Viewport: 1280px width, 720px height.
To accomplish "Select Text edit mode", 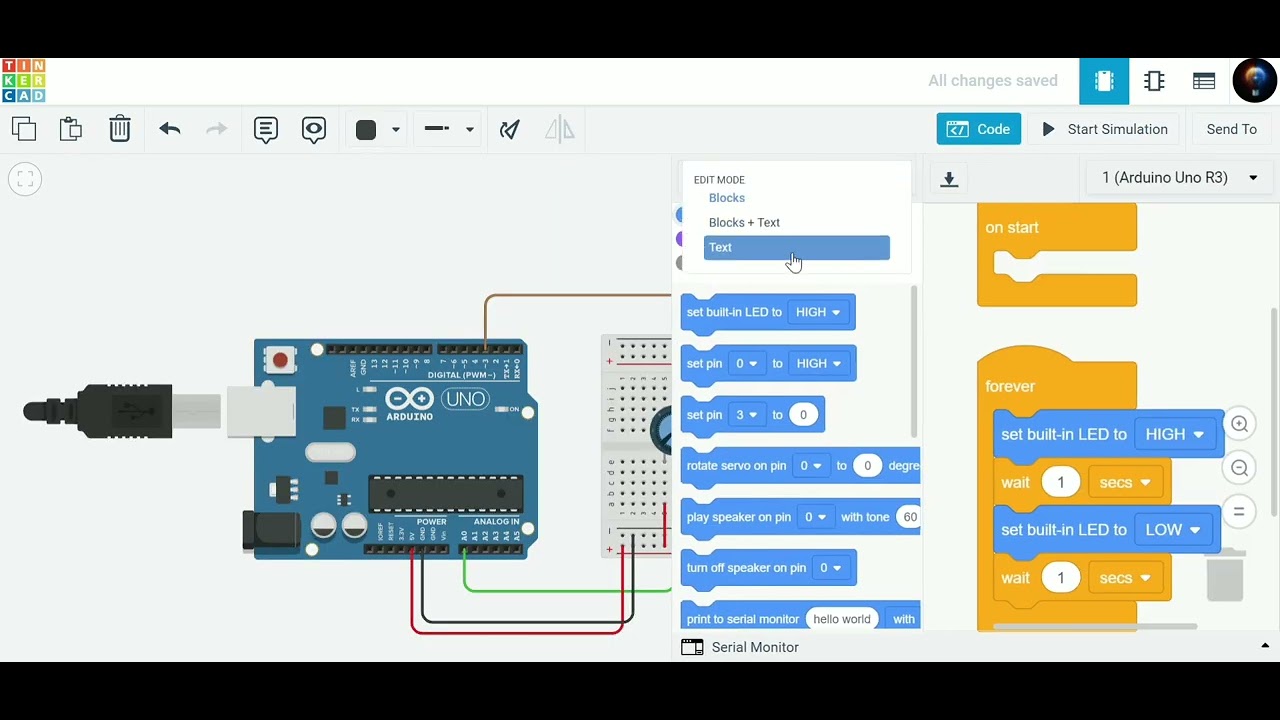I will click(x=797, y=248).
